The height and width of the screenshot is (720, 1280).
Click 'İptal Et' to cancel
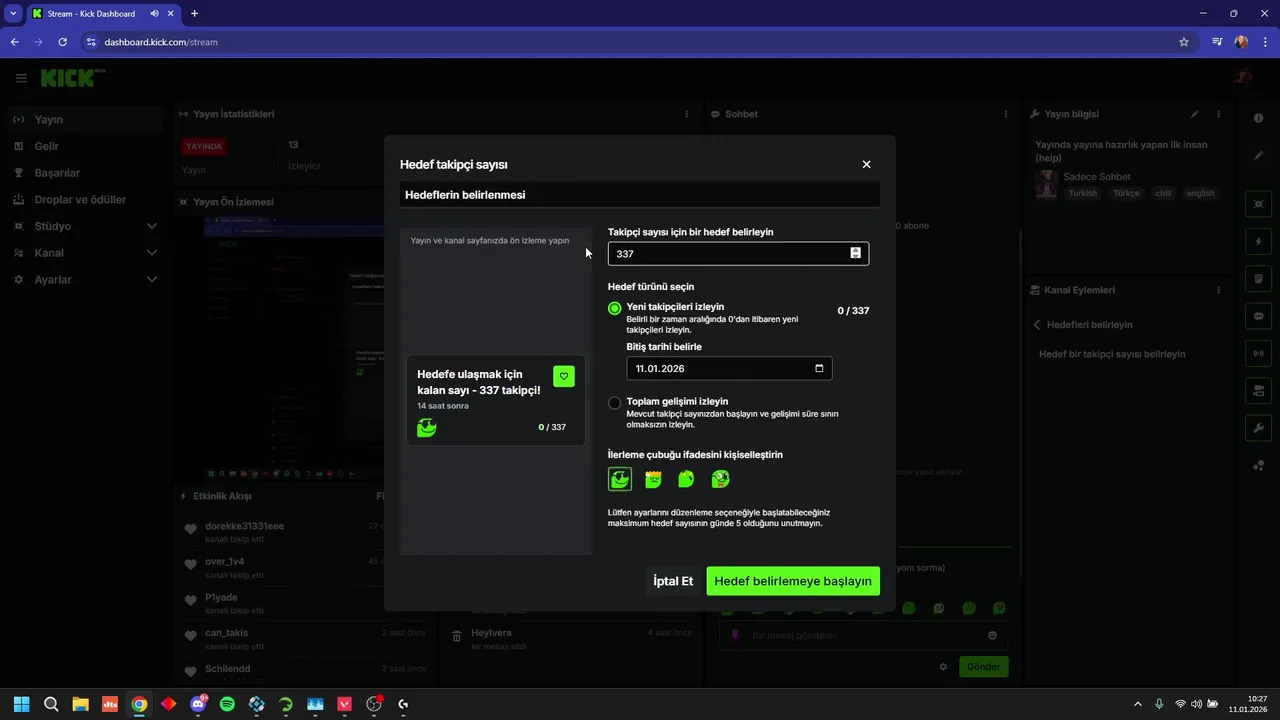(673, 581)
